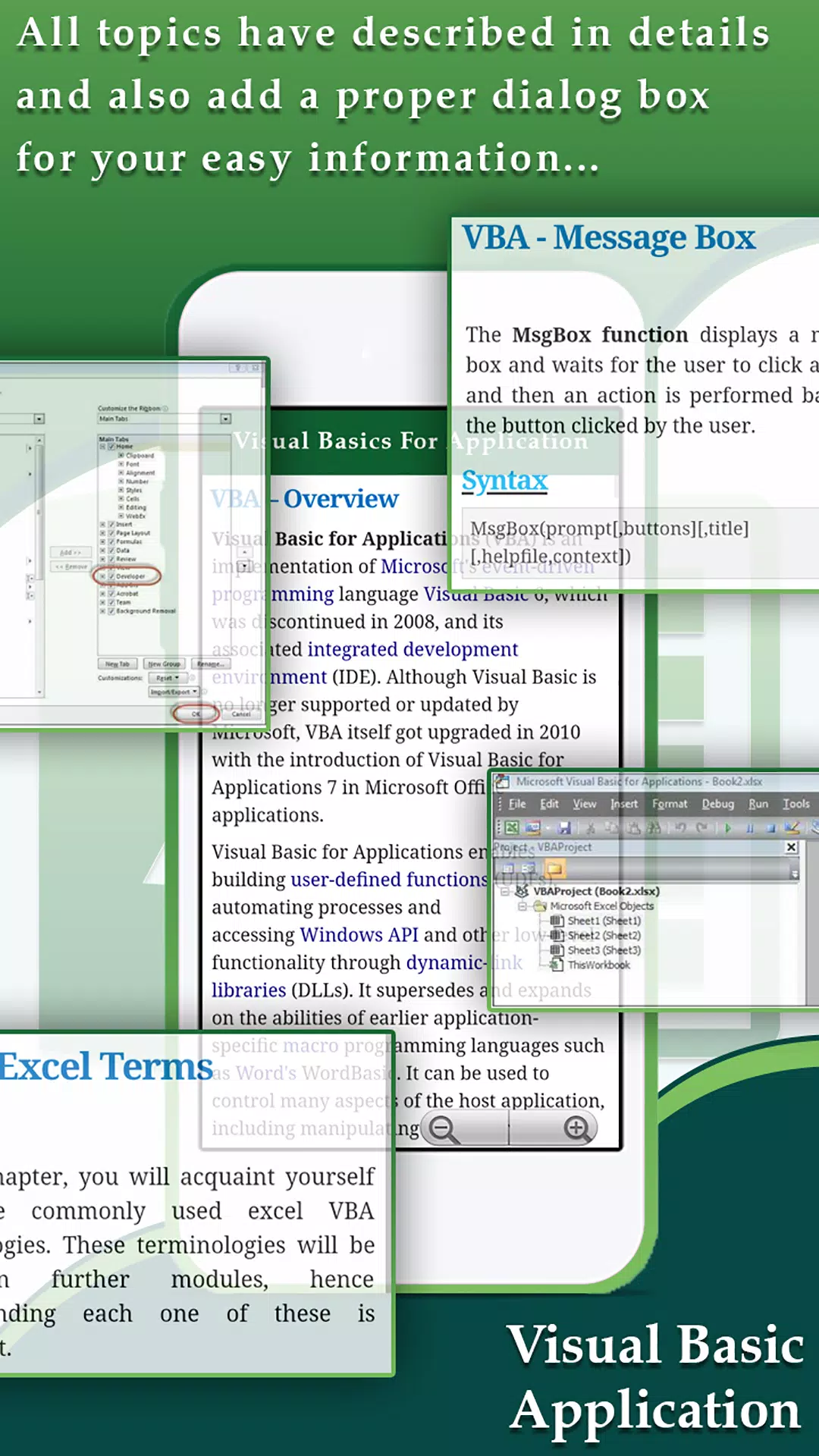Click the Insert UserForm toolbar icon
The image size is (819, 1456).
(x=532, y=827)
